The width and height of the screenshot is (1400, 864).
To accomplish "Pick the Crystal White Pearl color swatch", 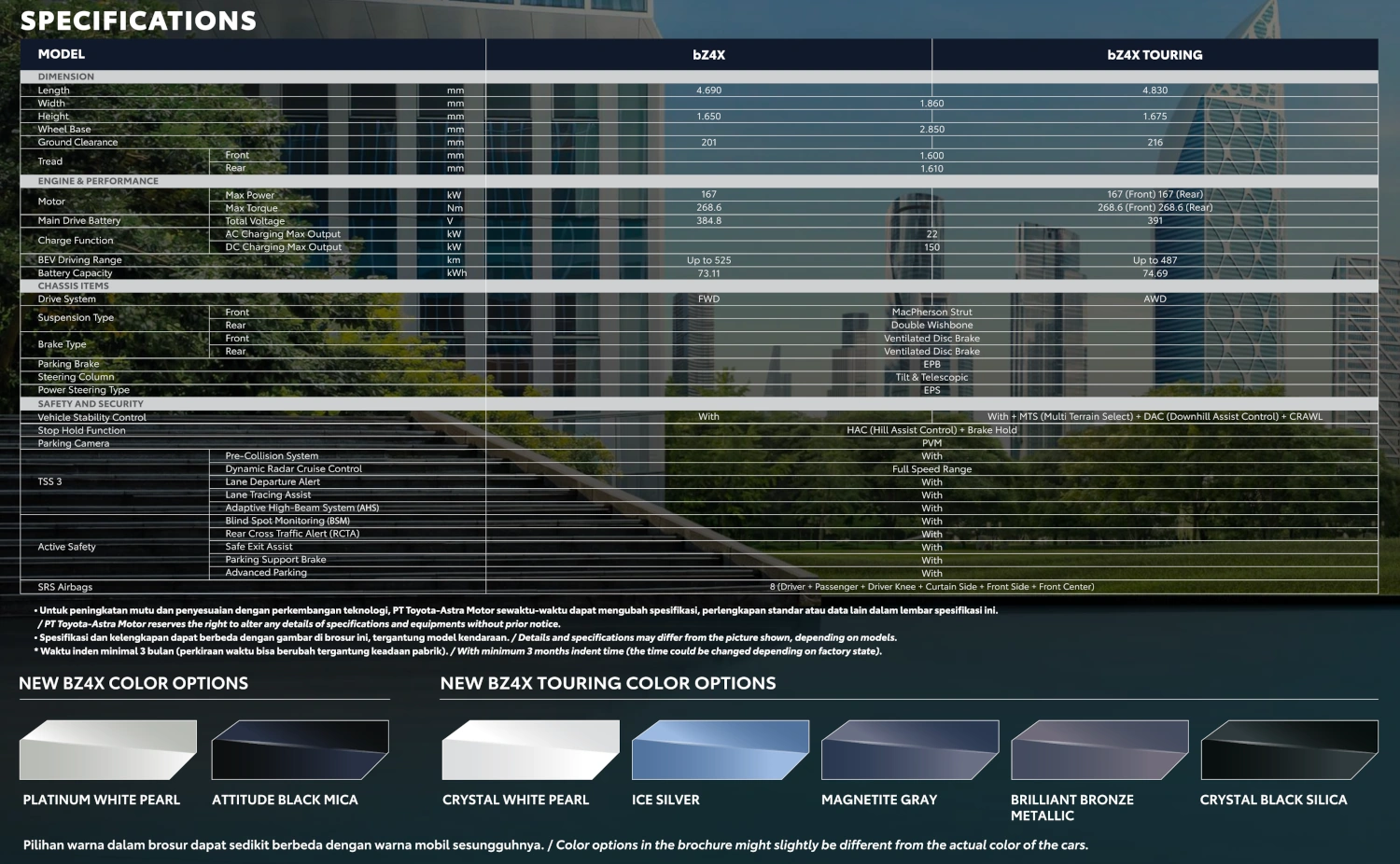I will (x=531, y=749).
